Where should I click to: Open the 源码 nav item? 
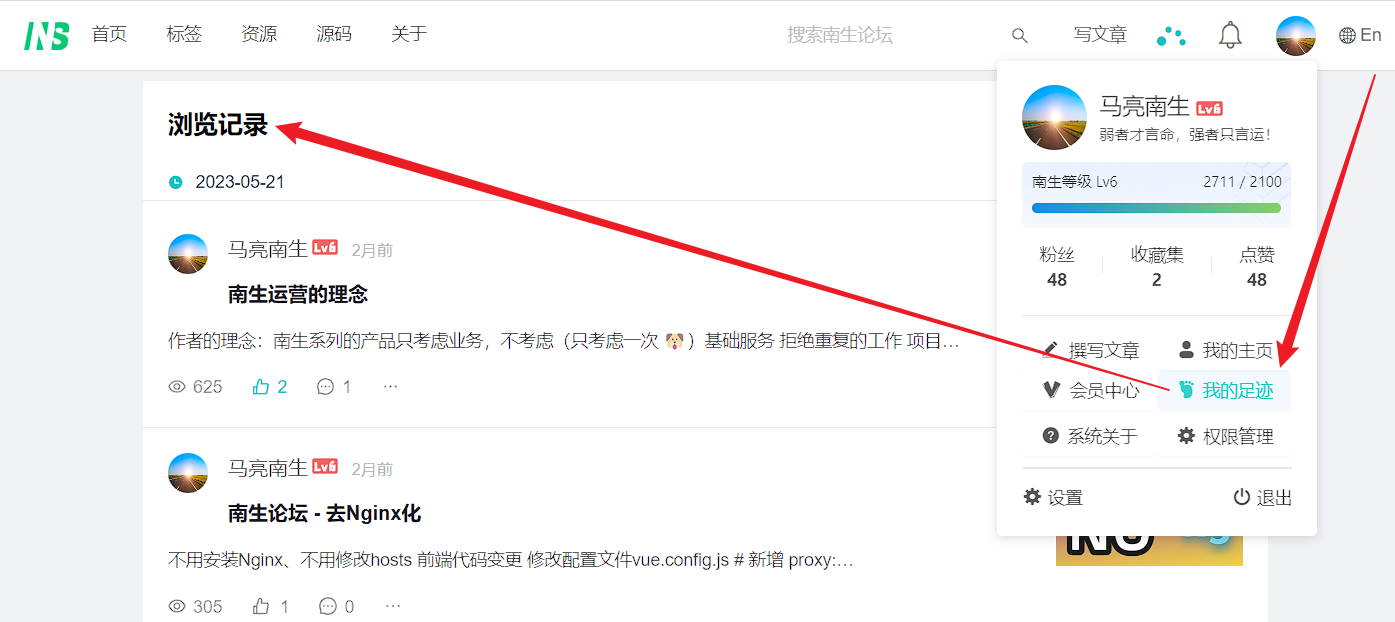(x=334, y=35)
